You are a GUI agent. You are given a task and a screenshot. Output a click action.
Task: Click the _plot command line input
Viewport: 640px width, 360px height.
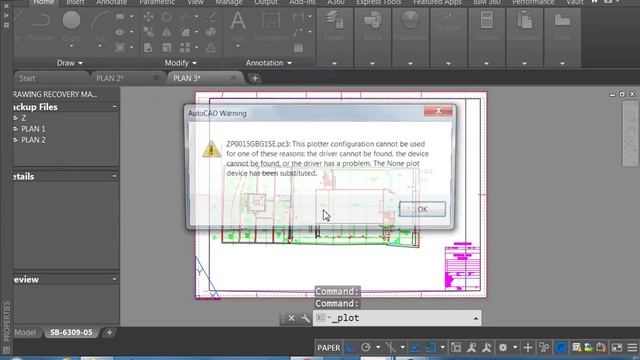(397, 318)
